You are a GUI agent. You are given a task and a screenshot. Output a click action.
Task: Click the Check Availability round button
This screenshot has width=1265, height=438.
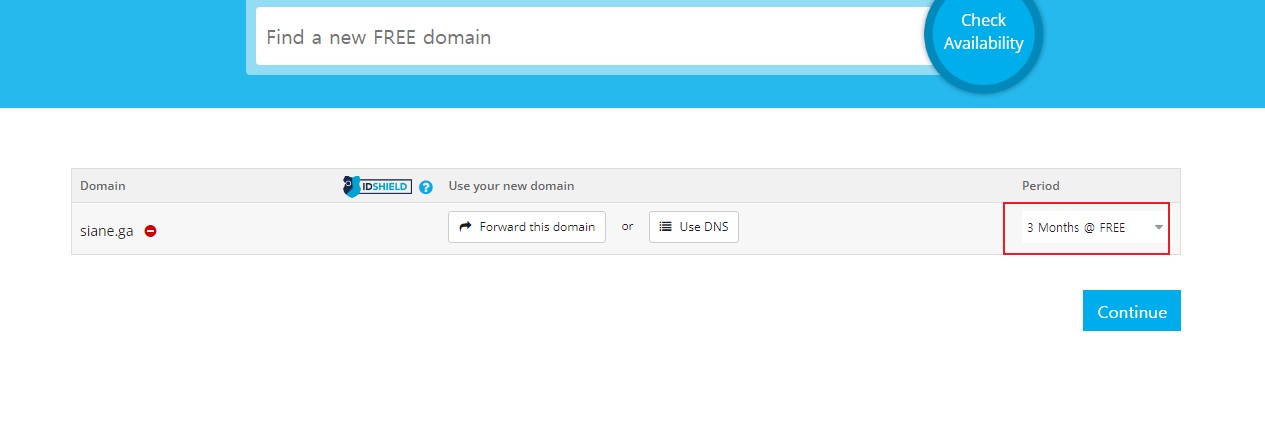(x=984, y=34)
